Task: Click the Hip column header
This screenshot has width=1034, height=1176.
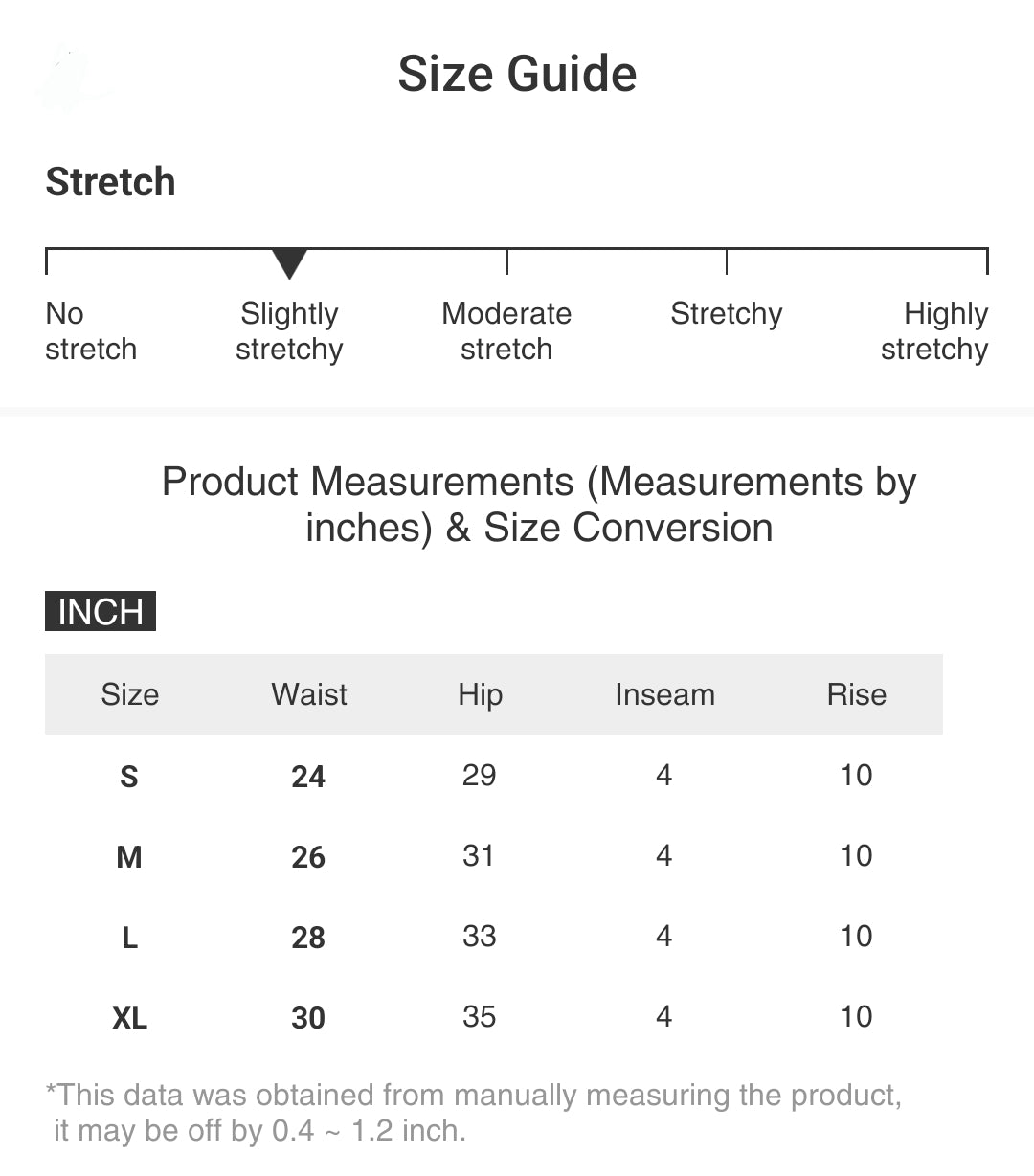Action: click(480, 694)
